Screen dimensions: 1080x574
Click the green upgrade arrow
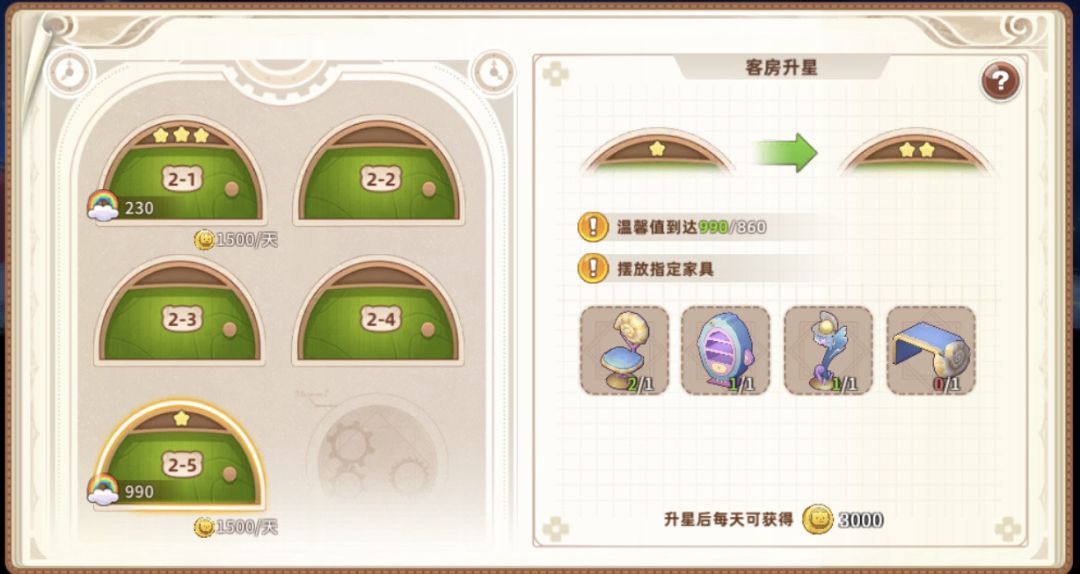pyautogui.click(x=785, y=152)
